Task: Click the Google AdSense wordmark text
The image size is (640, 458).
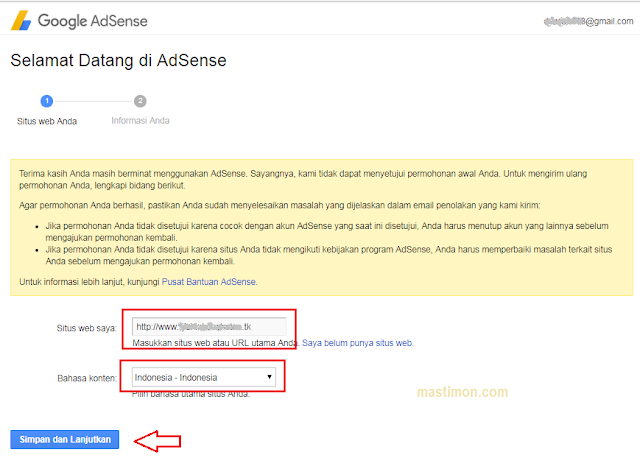Action: [93, 21]
